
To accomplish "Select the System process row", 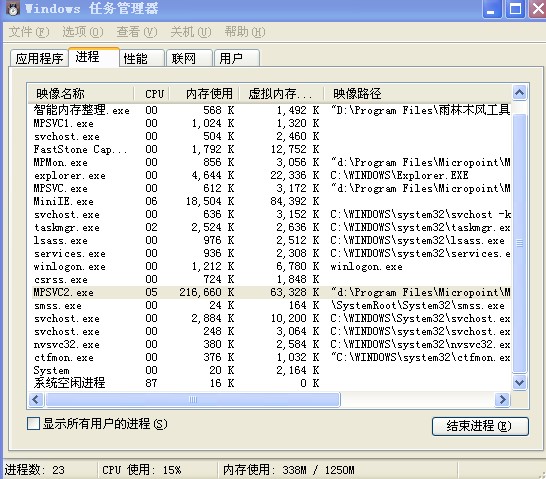I will (x=272, y=370).
